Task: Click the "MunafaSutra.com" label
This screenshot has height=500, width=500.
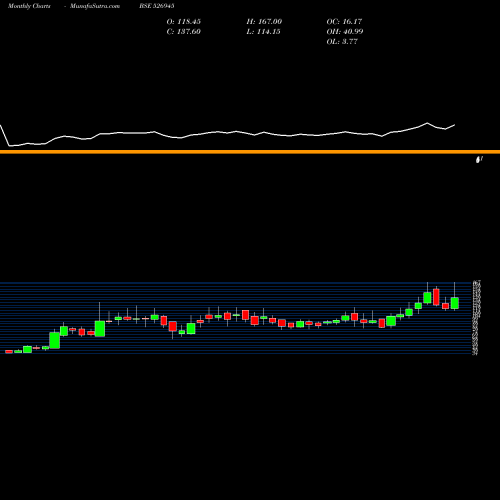Action: (95, 6)
